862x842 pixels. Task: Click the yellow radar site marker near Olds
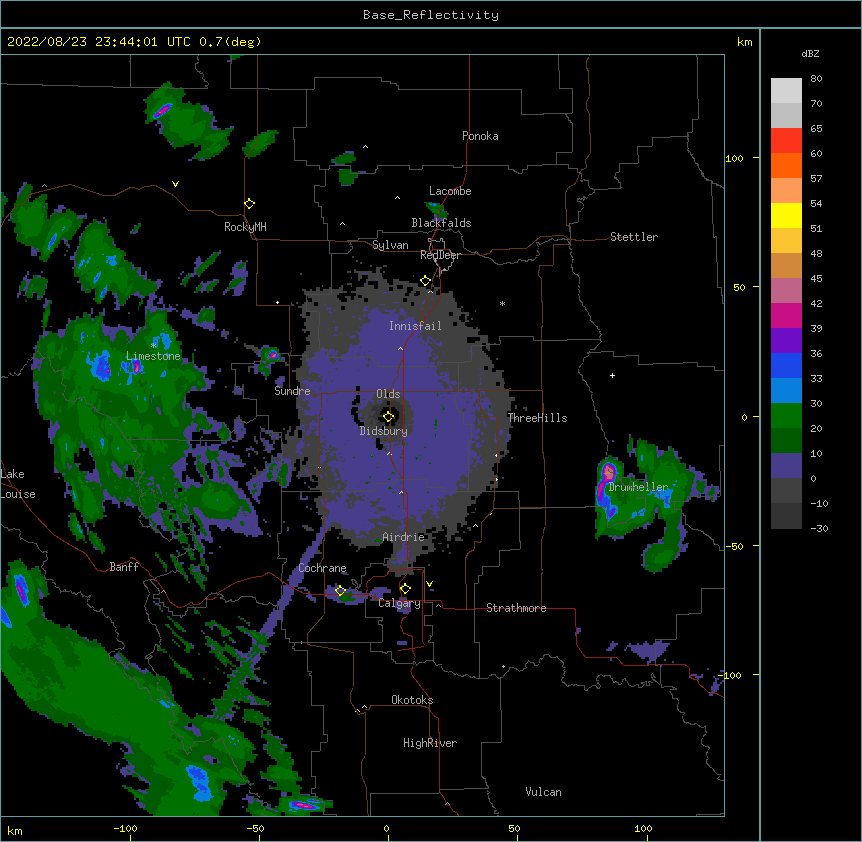point(388,417)
